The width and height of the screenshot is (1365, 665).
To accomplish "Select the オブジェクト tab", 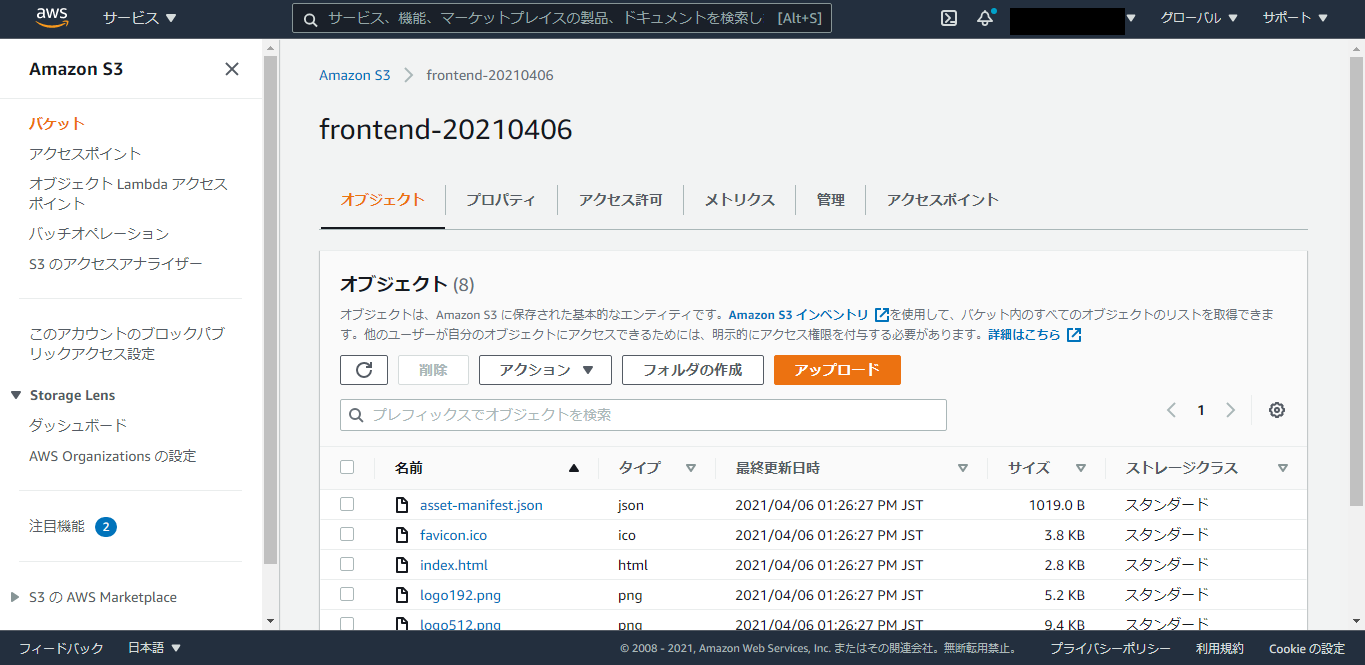I will 383,200.
